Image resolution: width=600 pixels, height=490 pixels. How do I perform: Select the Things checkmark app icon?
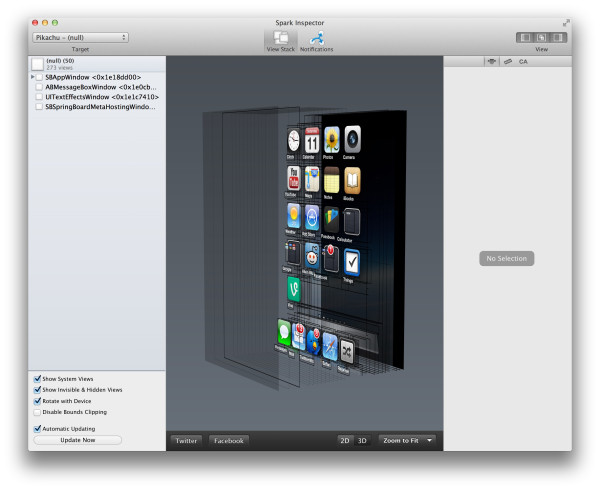point(352,262)
